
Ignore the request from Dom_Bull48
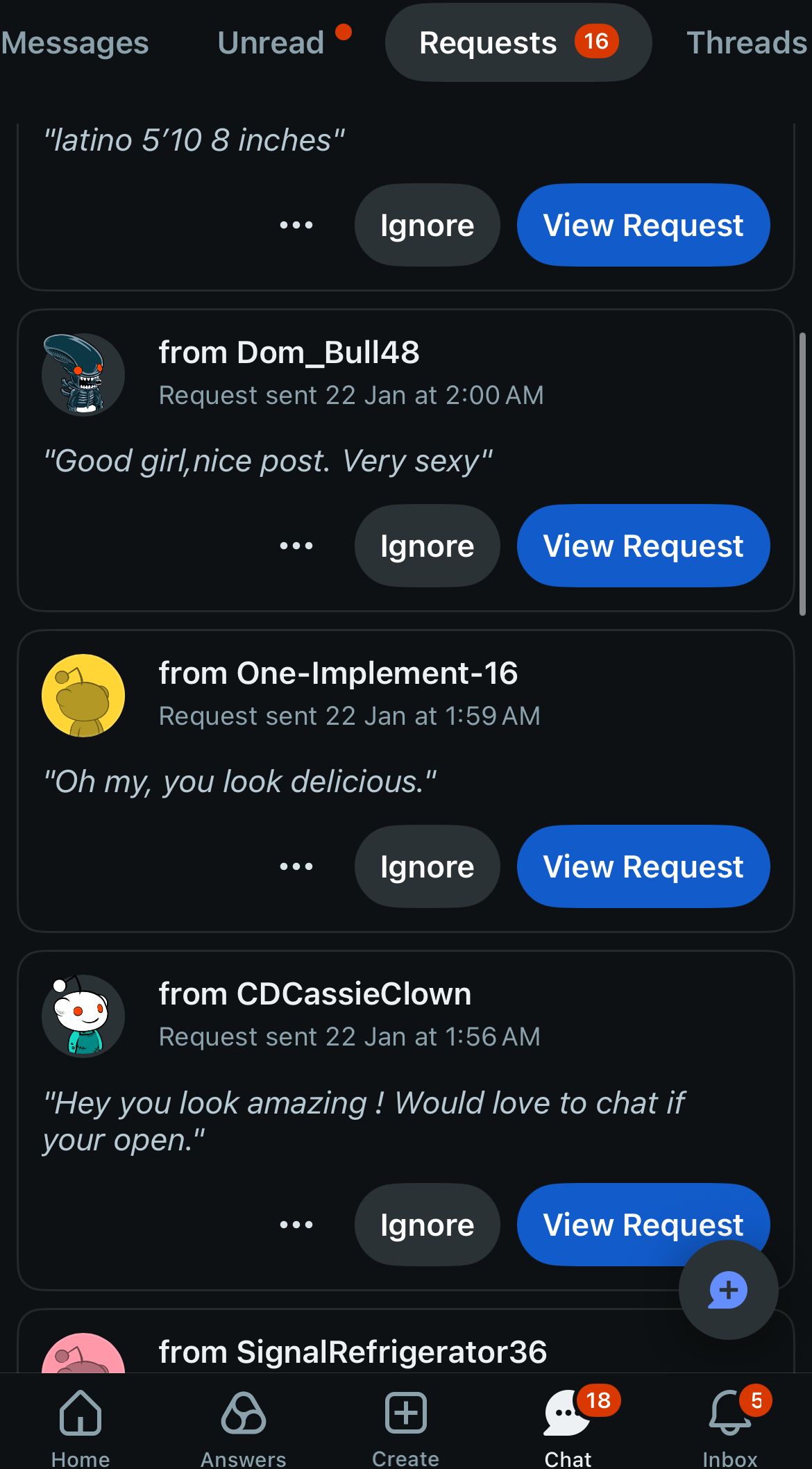pyautogui.click(x=427, y=546)
